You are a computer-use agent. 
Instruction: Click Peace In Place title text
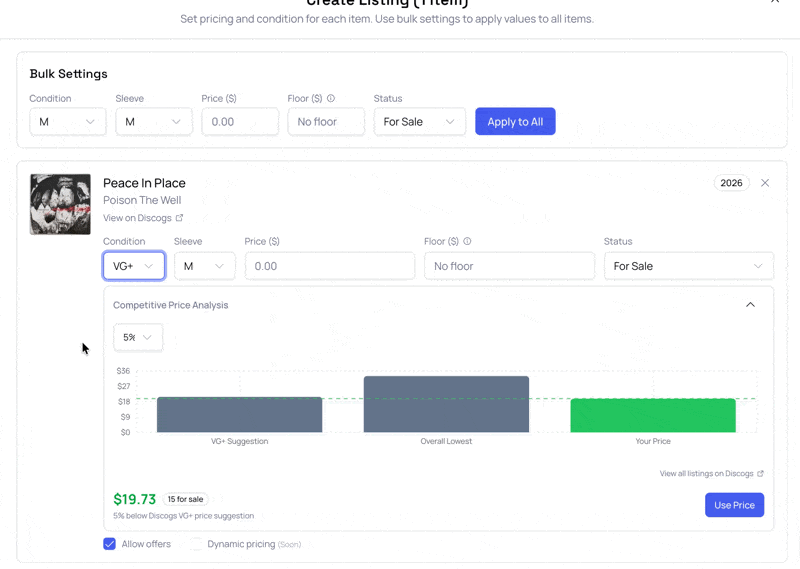pyautogui.click(x=144, y=183)
